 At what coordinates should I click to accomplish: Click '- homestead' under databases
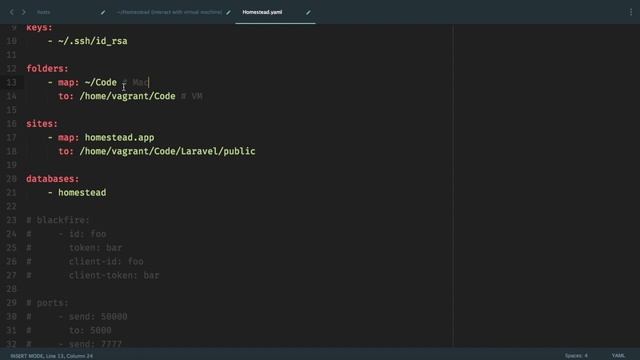pyautogui.click(x=77, y=193)
